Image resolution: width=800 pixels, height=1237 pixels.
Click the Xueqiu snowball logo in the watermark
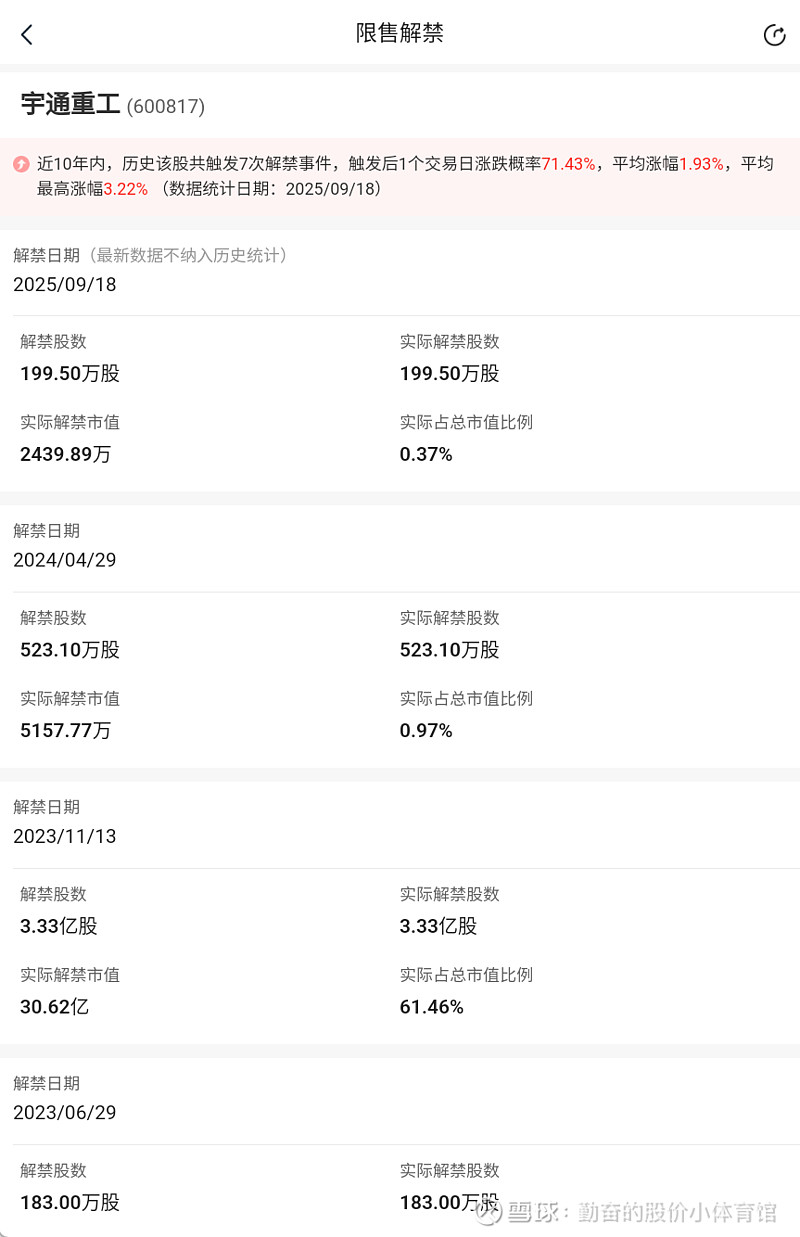(488, 1212)
